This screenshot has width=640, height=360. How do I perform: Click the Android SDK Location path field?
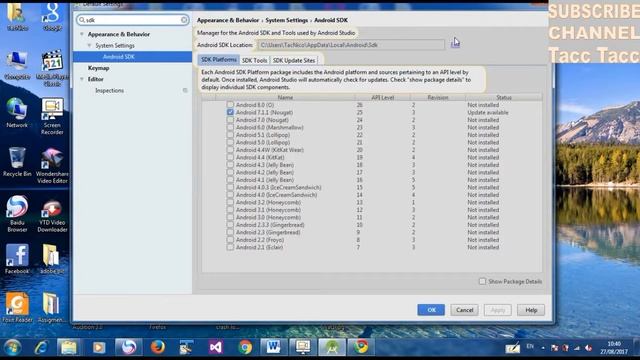pos(351,45)
